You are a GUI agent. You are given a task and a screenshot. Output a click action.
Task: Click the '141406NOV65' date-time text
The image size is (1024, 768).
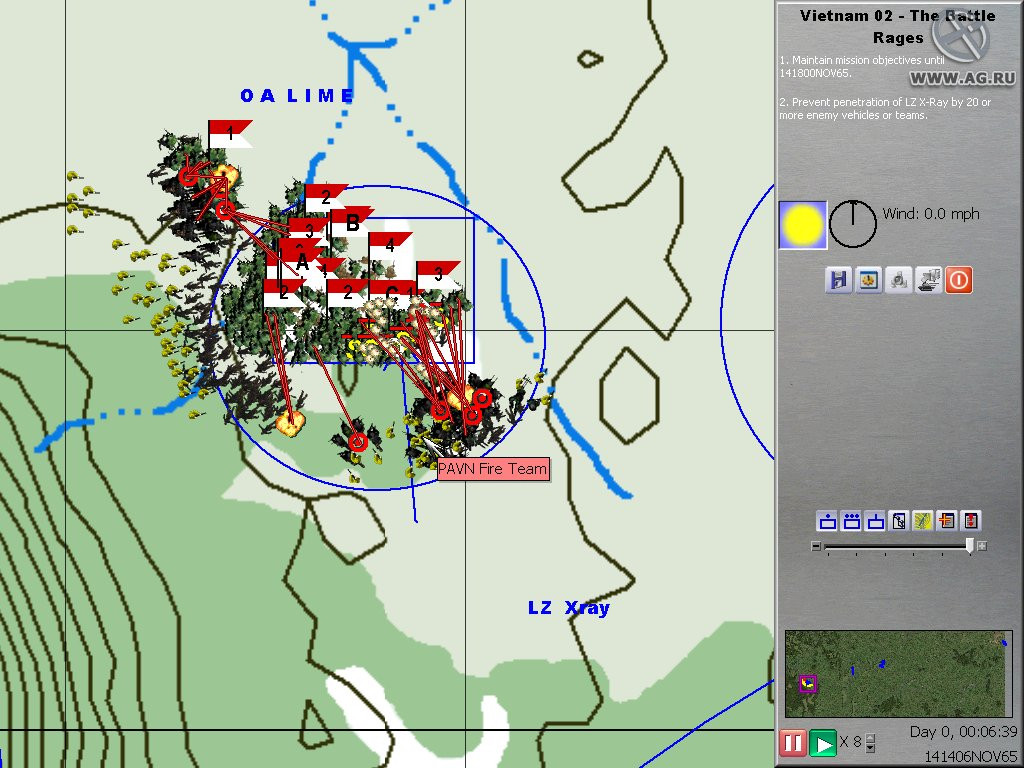970,756
